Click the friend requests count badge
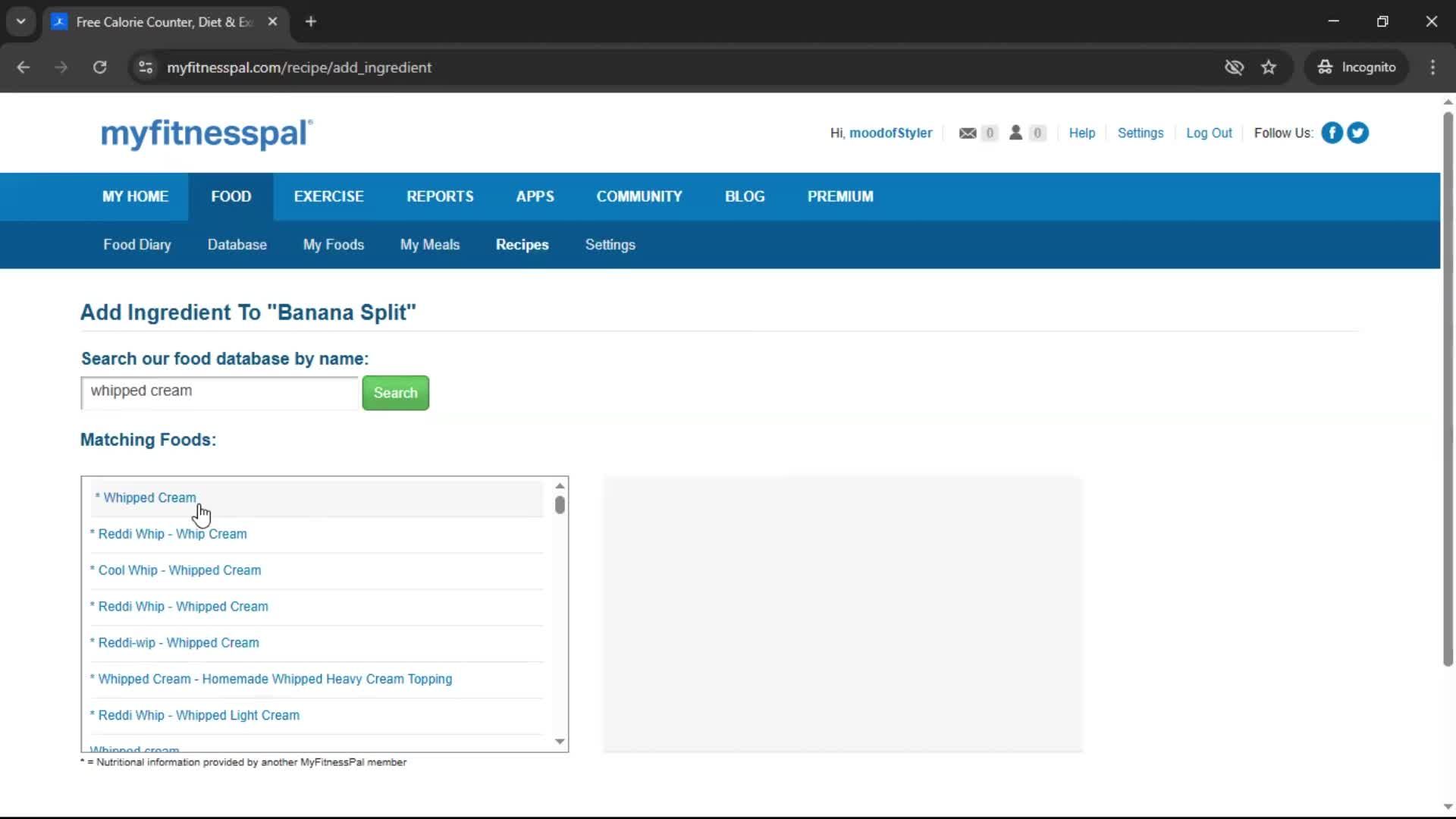Screen dimensions: 1456x819 (1037, 133)
